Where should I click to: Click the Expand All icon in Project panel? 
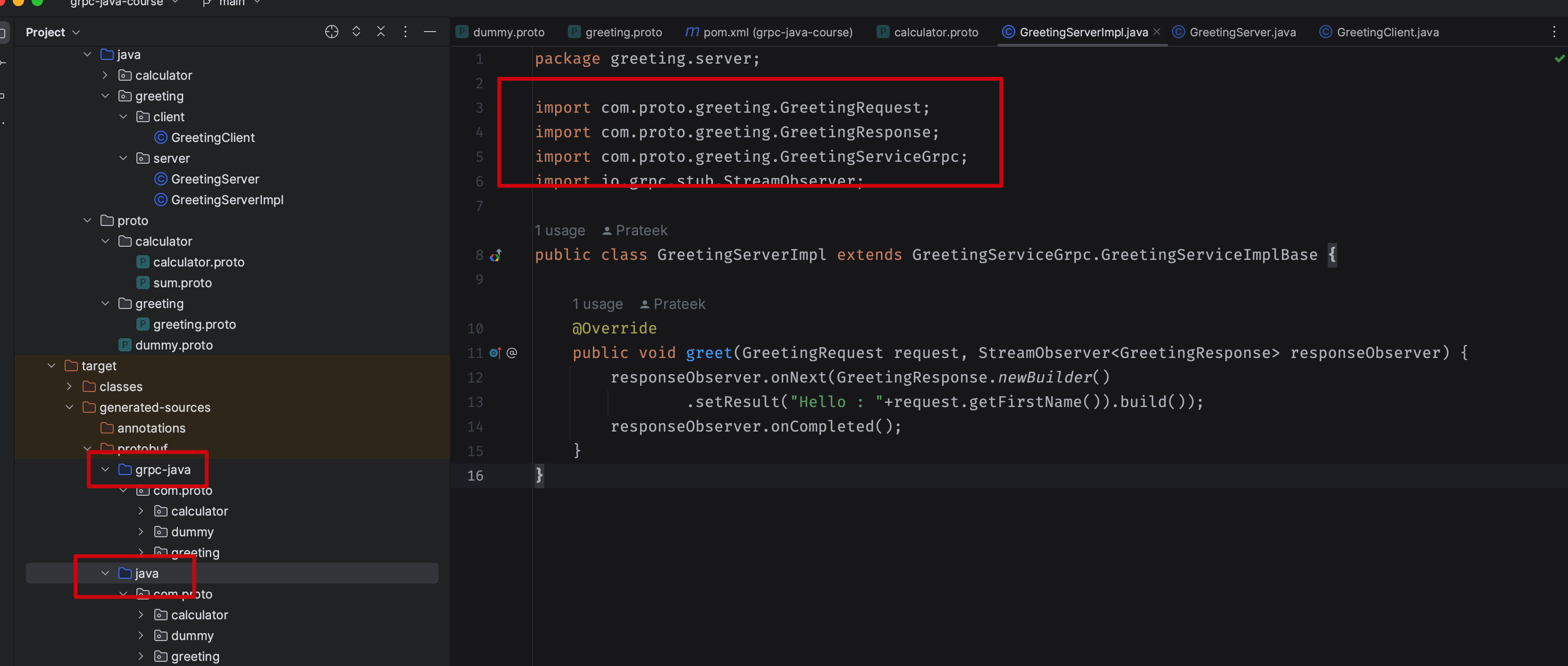point(356,32)
